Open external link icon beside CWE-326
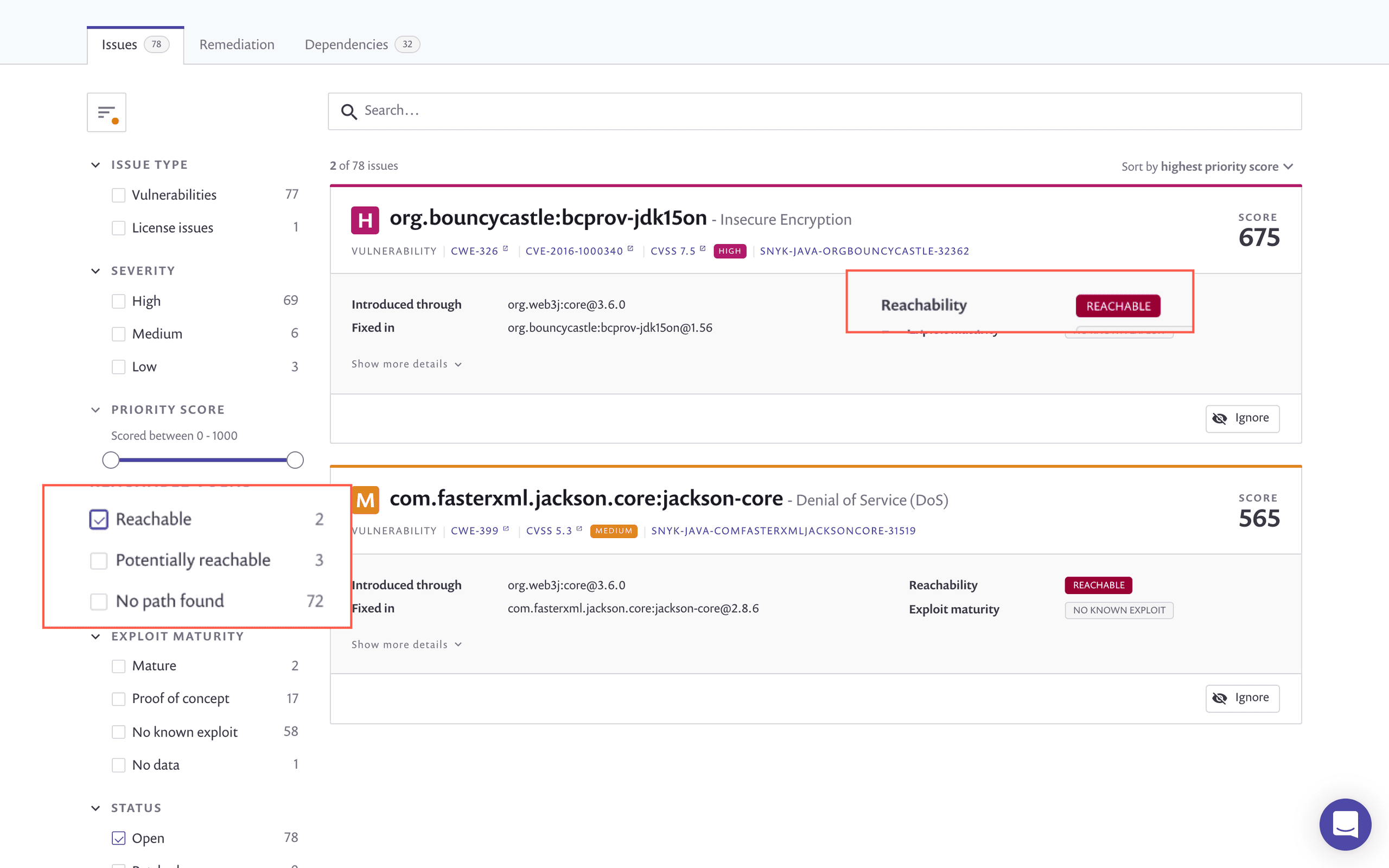The image size is (1389, 868). 506,248
